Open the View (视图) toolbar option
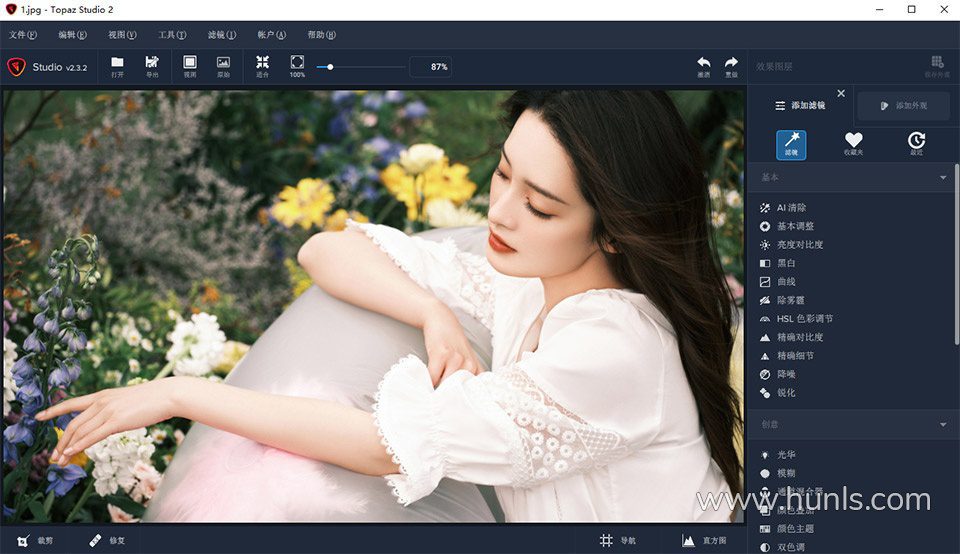 pos(189,65)
